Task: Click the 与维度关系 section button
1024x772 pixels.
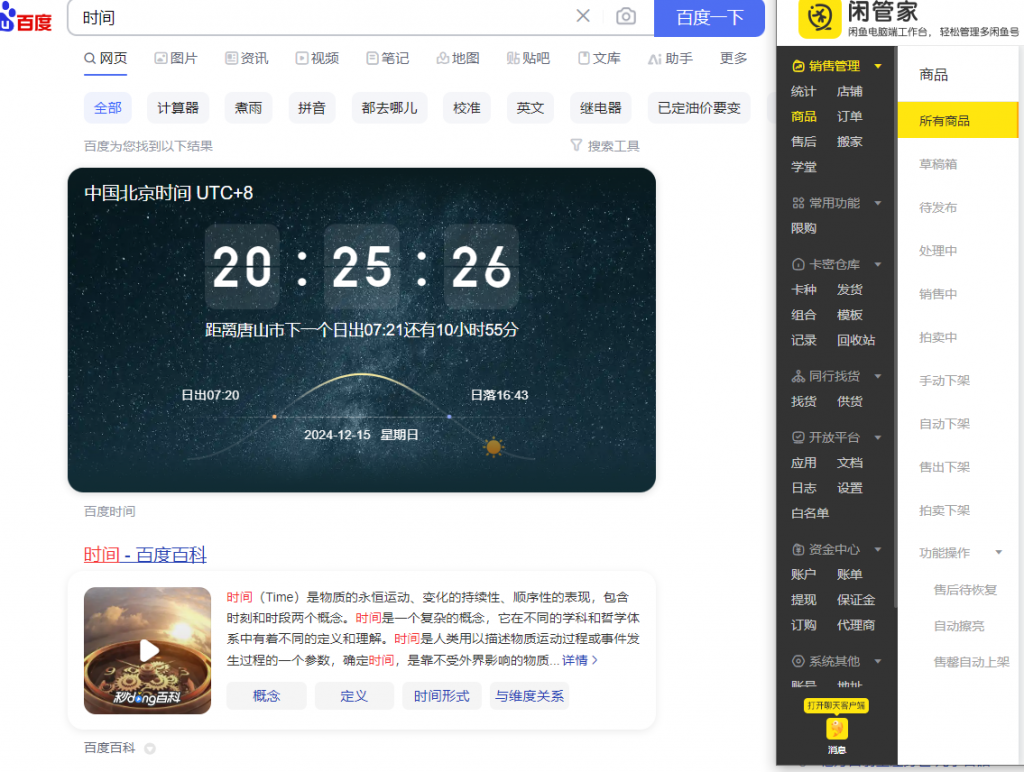Action: pos(529,696)
